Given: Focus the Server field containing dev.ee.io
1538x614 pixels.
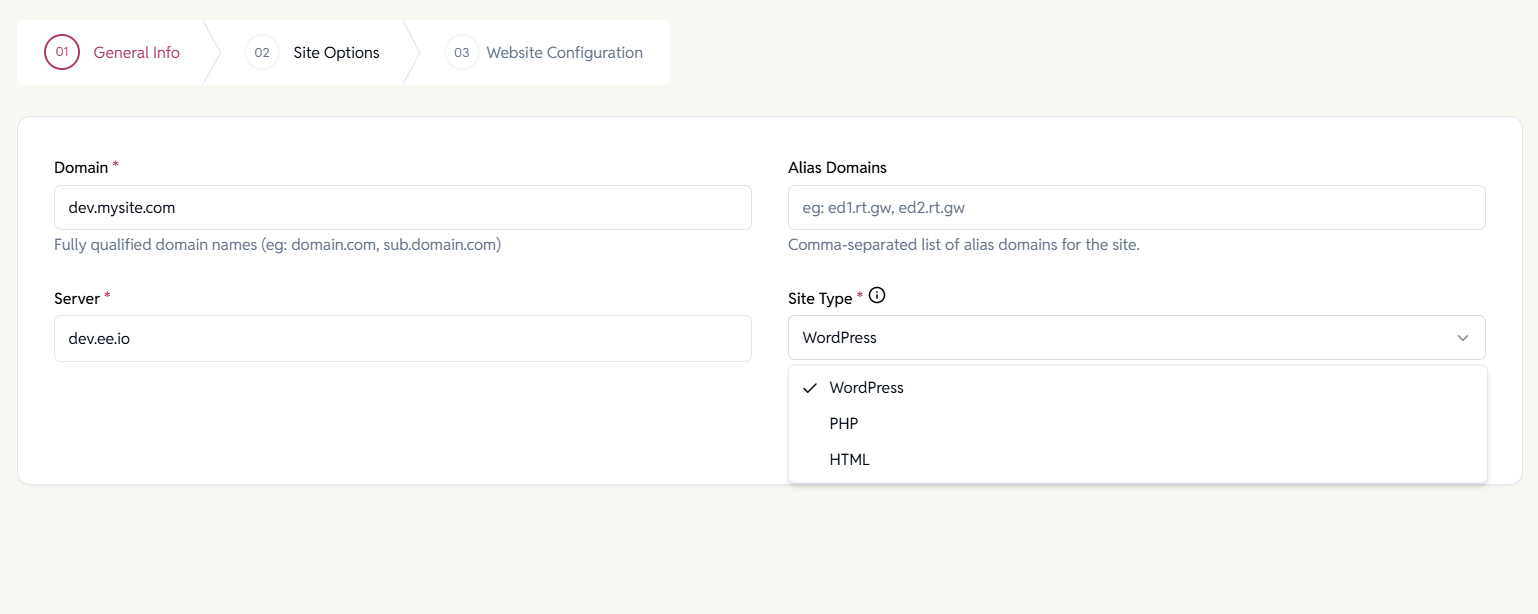Looking at the screenshot, I should coord(403,339).
